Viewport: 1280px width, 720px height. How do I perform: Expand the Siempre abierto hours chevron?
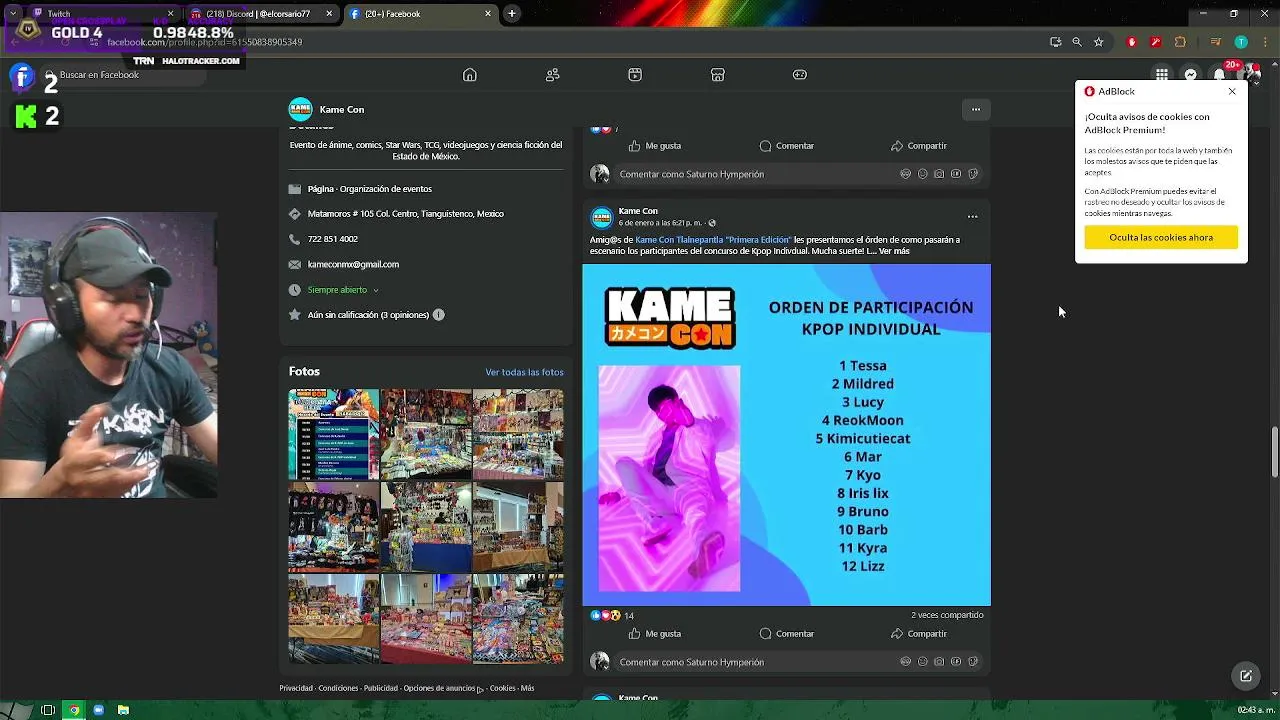(375, 290)
